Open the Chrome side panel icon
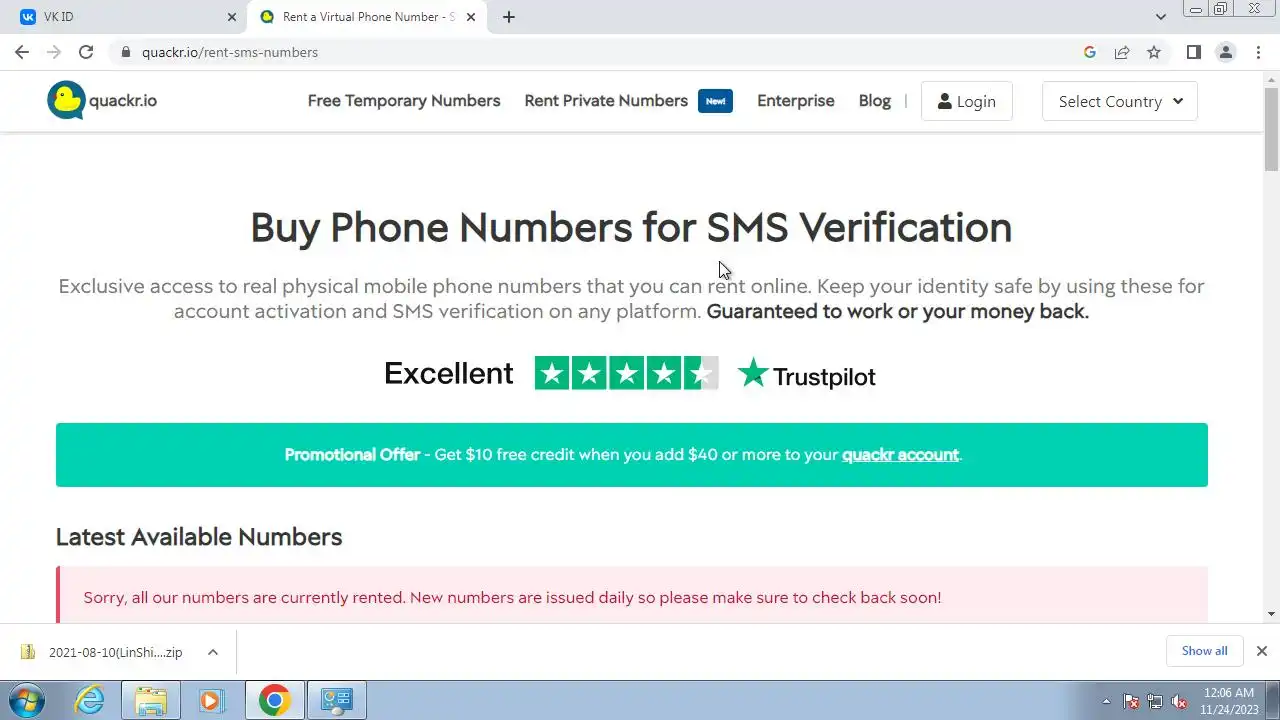Image resolution: width=1280 pixels, height=720 pixels. [x=1193, y=52]
